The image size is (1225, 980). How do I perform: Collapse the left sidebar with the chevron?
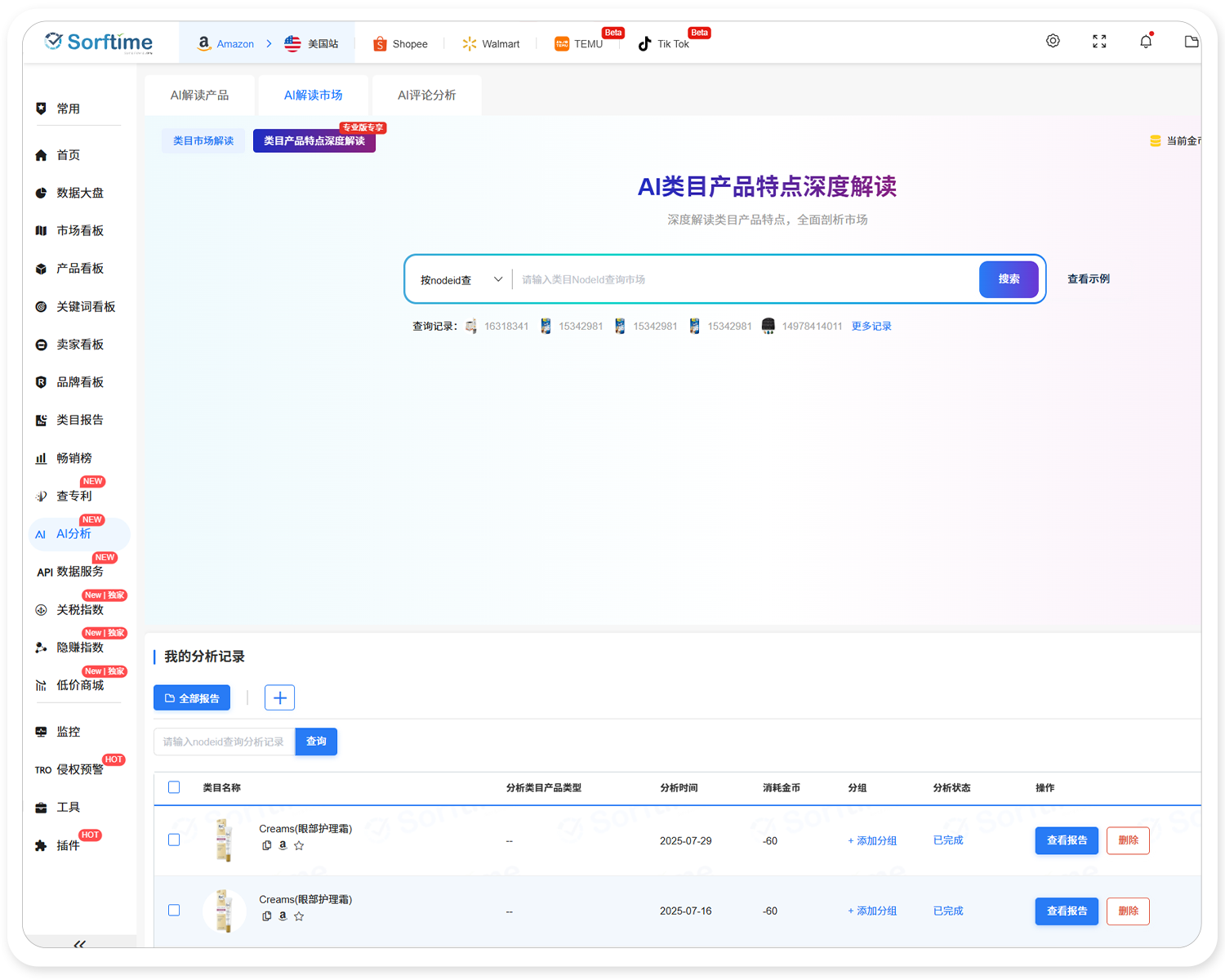point(79,945)
